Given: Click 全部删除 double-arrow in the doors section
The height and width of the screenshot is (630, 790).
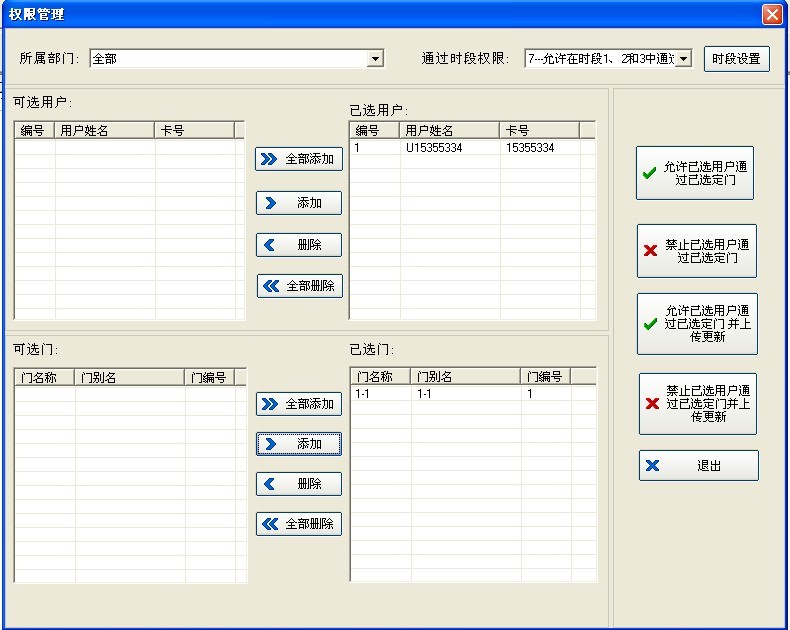Looking at the screenshot, I should (299, 524).
